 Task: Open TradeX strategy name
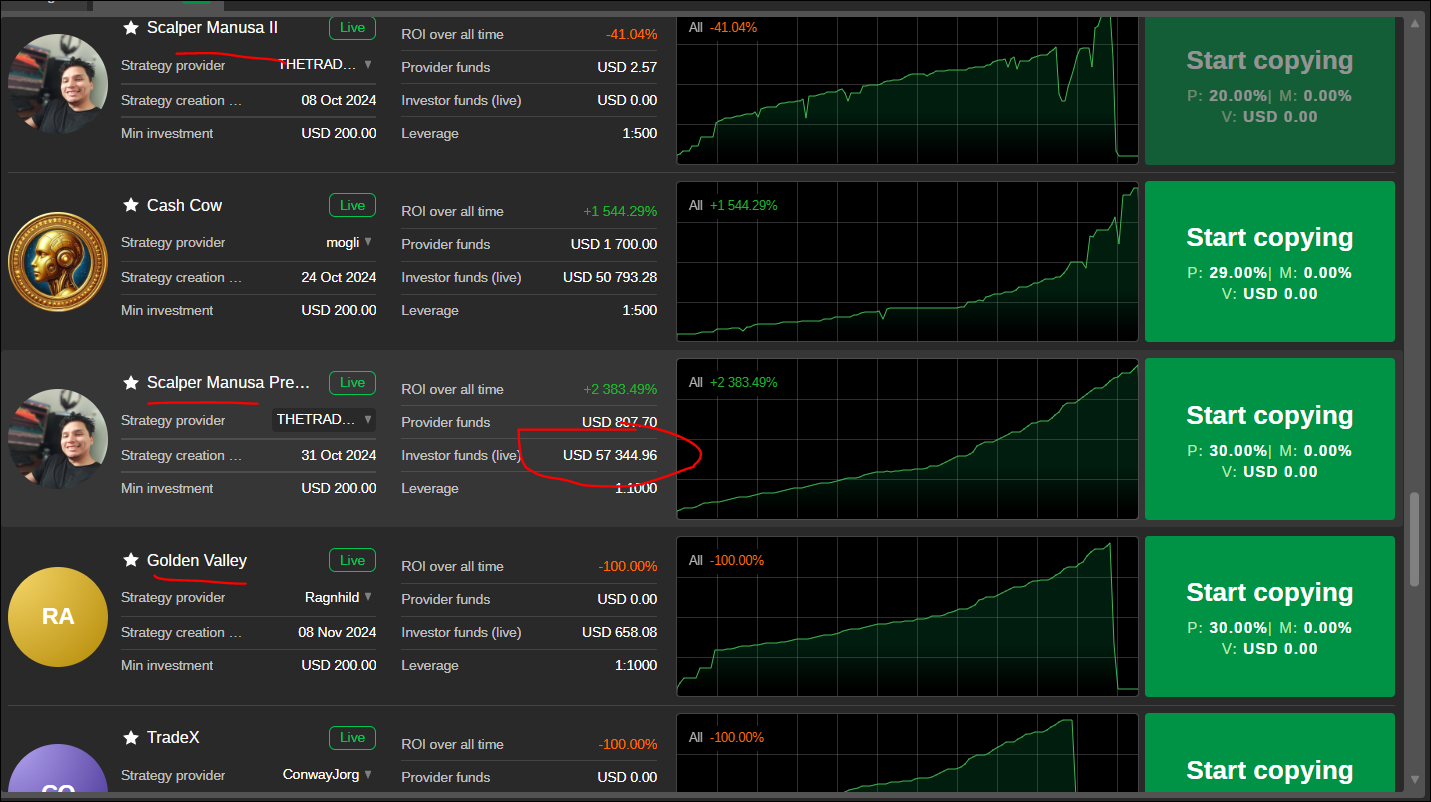pyautogui.click(x=173, y=738)
